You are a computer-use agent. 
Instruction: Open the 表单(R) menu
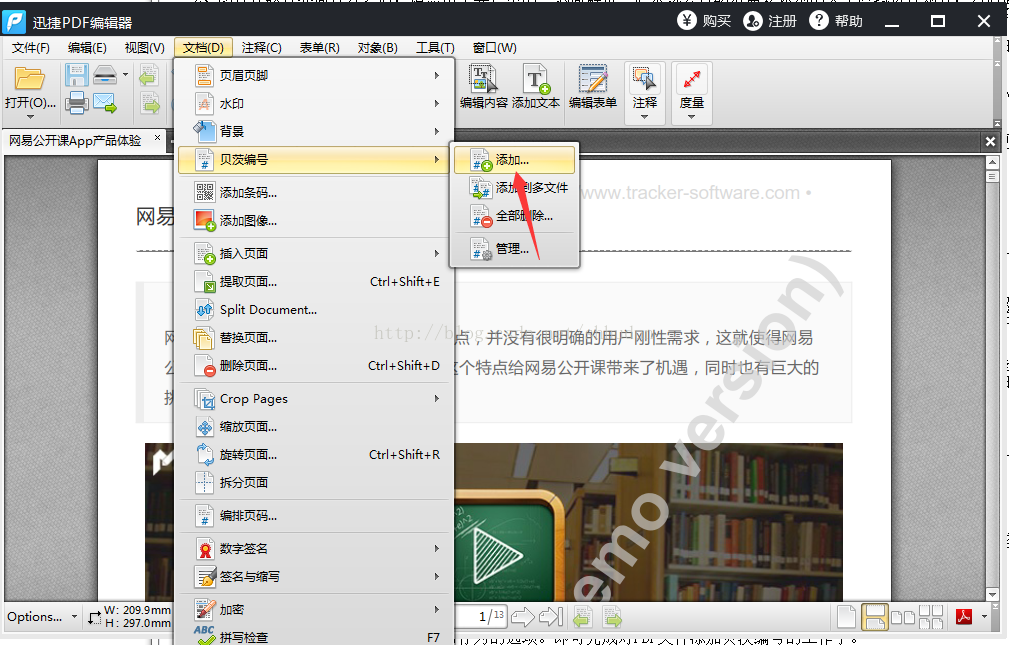[x=319, y=48]
